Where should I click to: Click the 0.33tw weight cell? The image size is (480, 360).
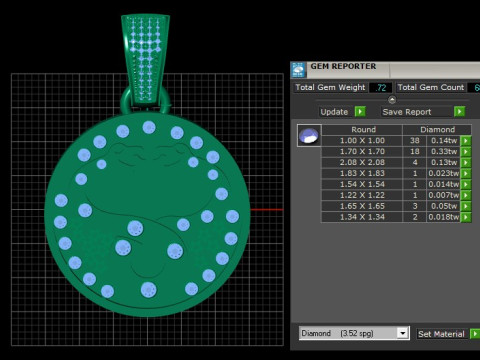tap(444, 152)
